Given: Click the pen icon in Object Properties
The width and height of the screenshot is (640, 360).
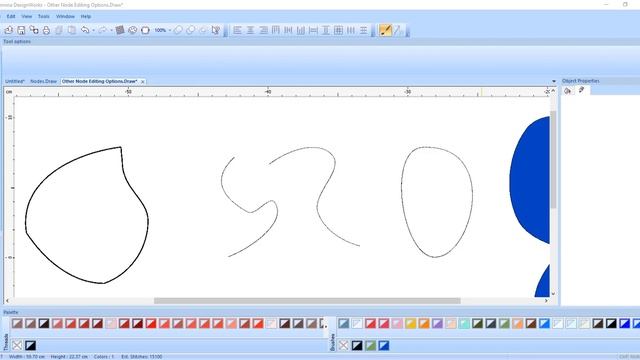Looking at the screenshot, I should [581, 90].
